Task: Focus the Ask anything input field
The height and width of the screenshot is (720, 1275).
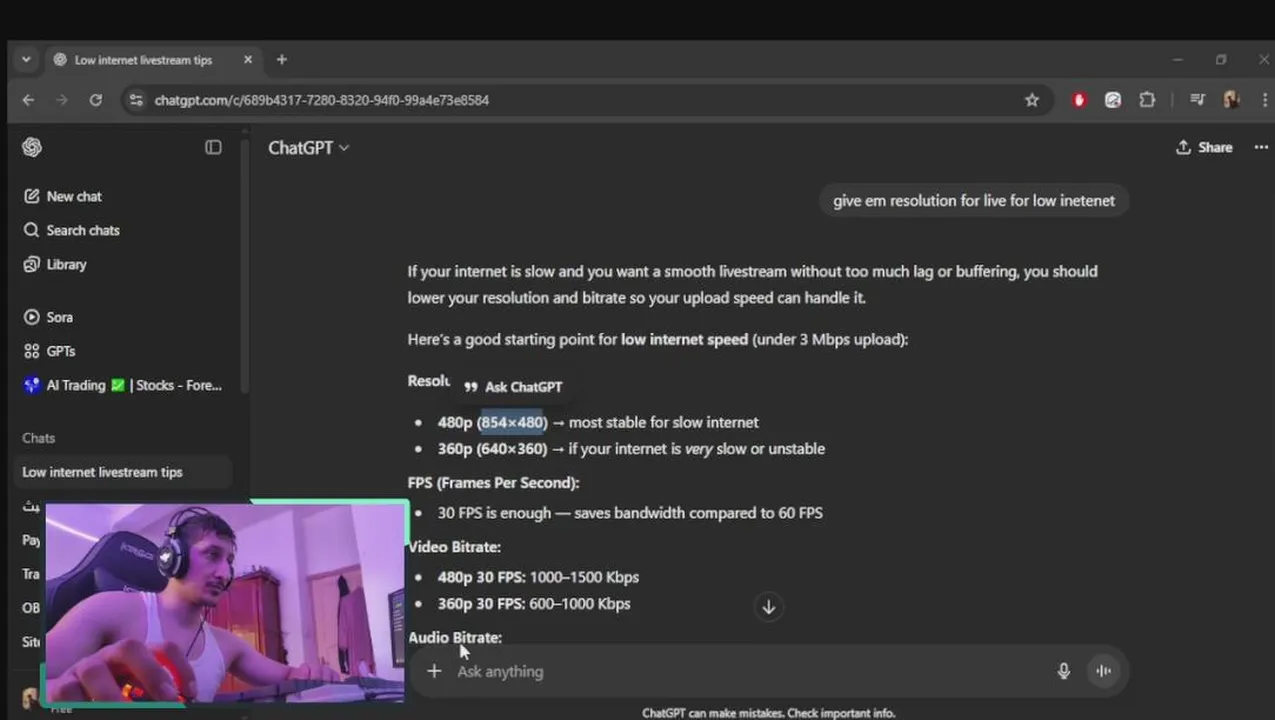Action: [749, 671]
